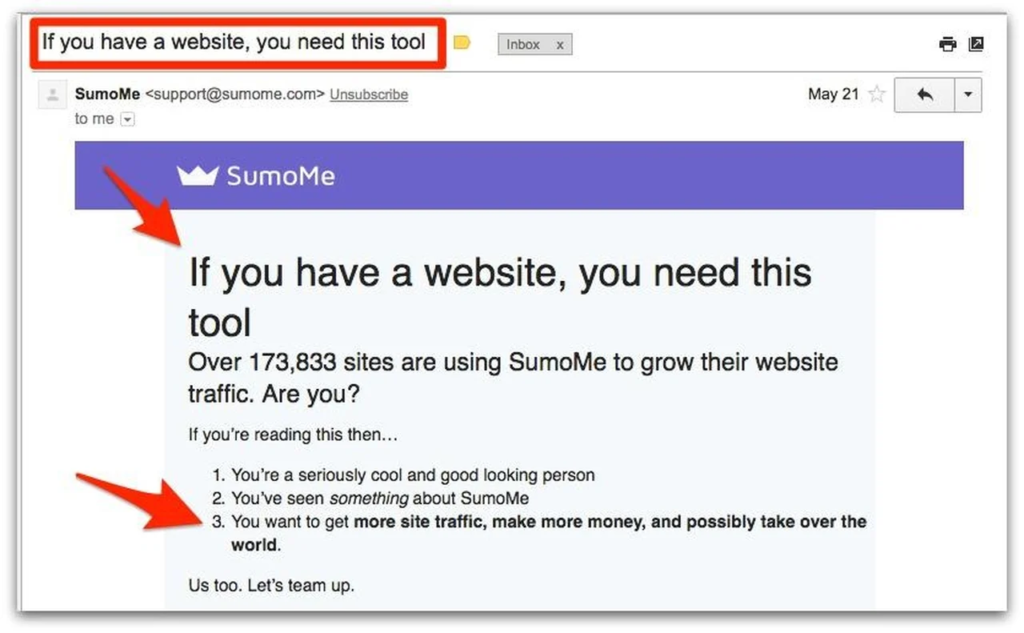
Task: Select the highlighted subject line text
Action: 235,42
